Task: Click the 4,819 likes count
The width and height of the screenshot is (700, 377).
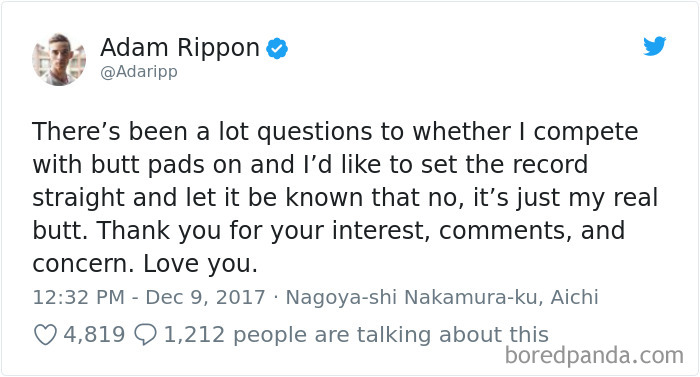Action: tap(94, 335)
